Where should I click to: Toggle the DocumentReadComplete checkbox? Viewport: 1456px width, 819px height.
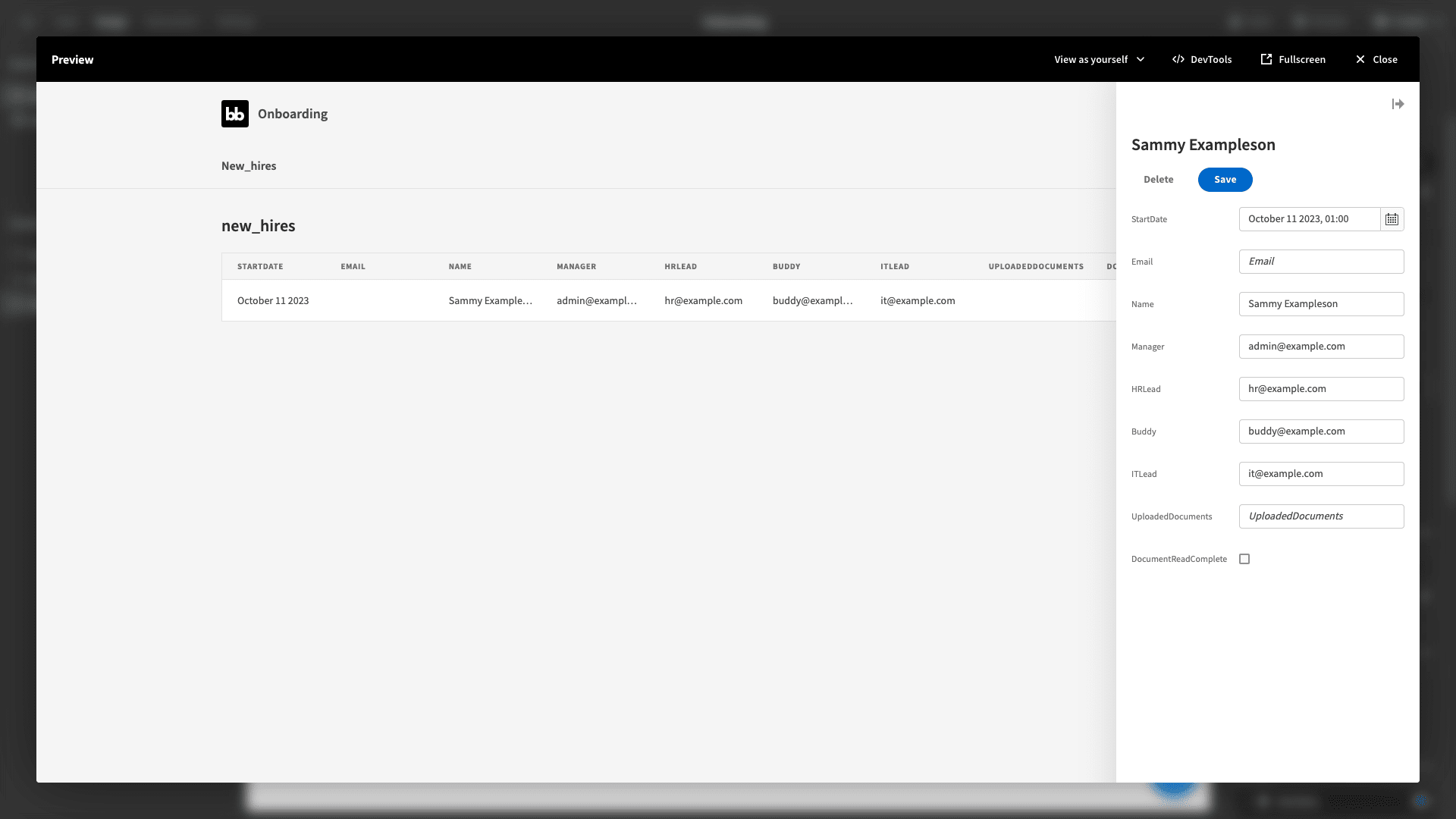1244,559
